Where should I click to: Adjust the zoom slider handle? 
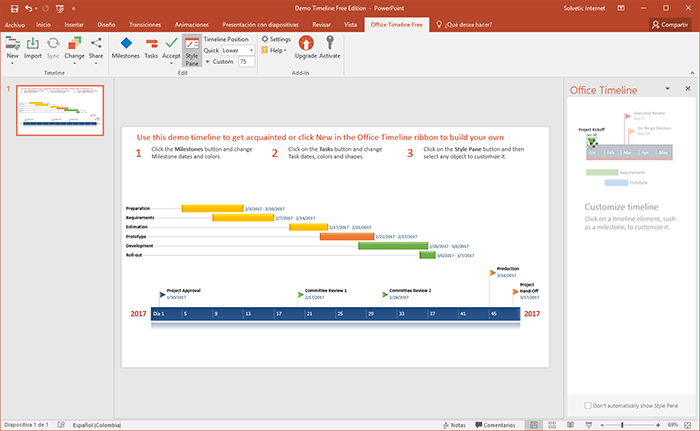coord(622,425)
